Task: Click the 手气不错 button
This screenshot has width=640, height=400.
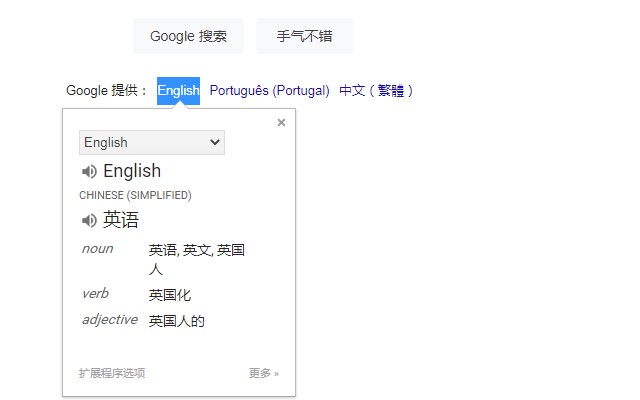Action: pos(304,36)
